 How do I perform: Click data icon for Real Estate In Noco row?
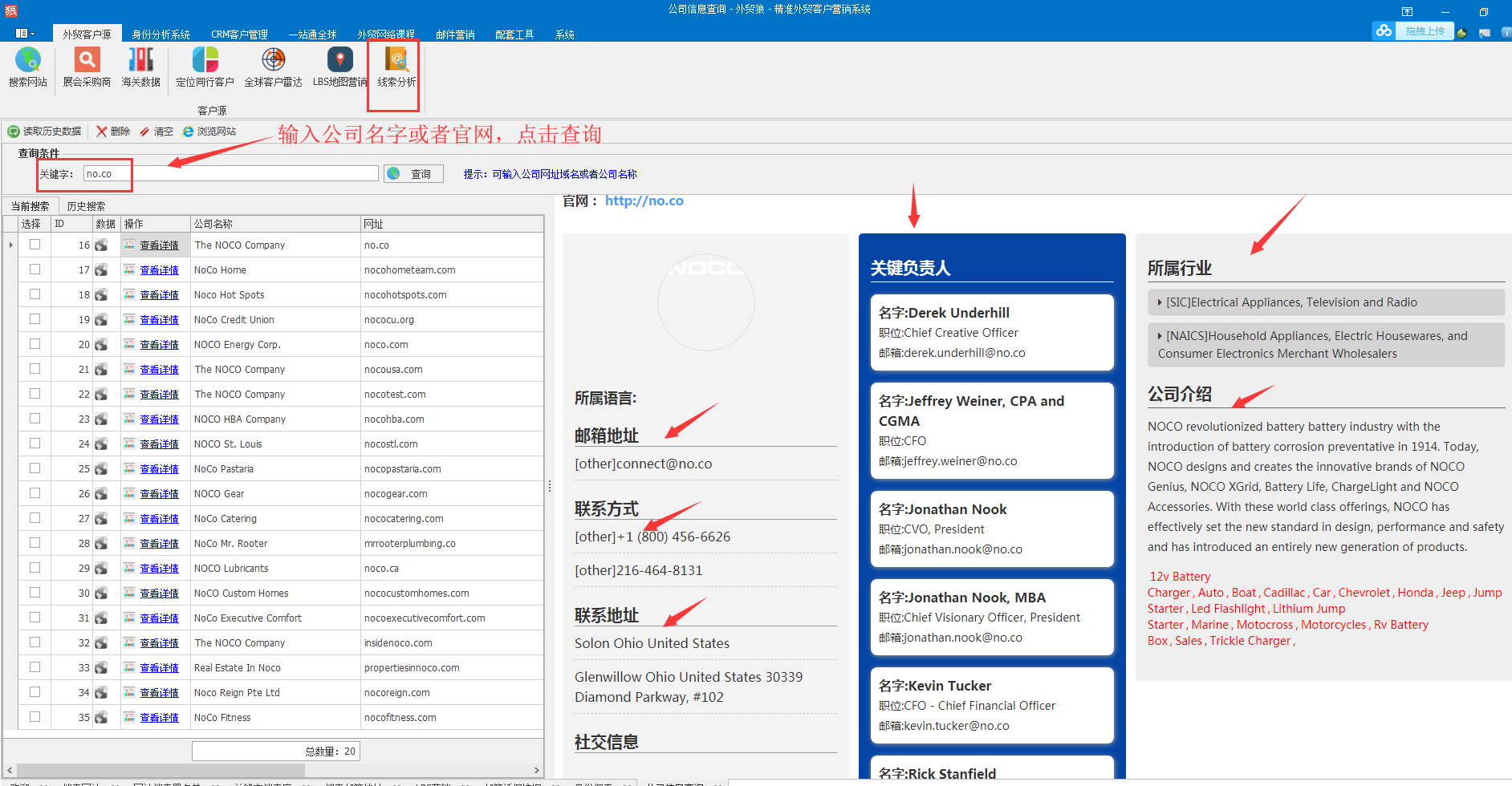click(101, 668)
